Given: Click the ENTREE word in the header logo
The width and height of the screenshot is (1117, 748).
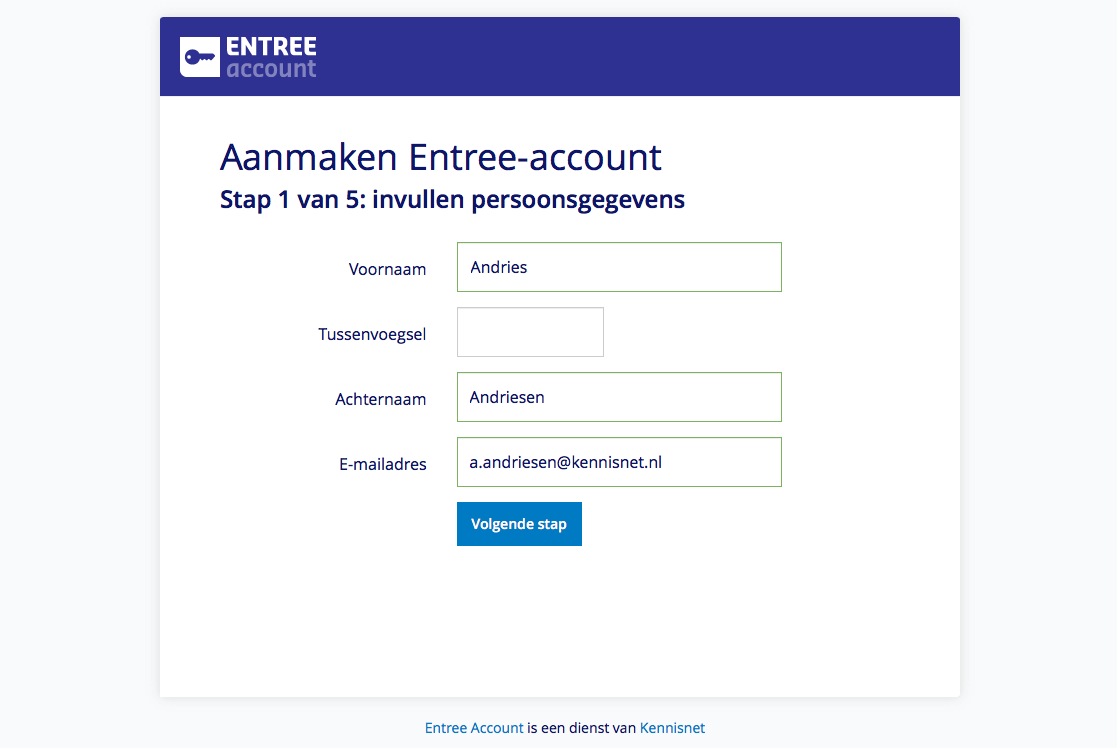Looking at the screenshot, I should click(x=271, y=46).
